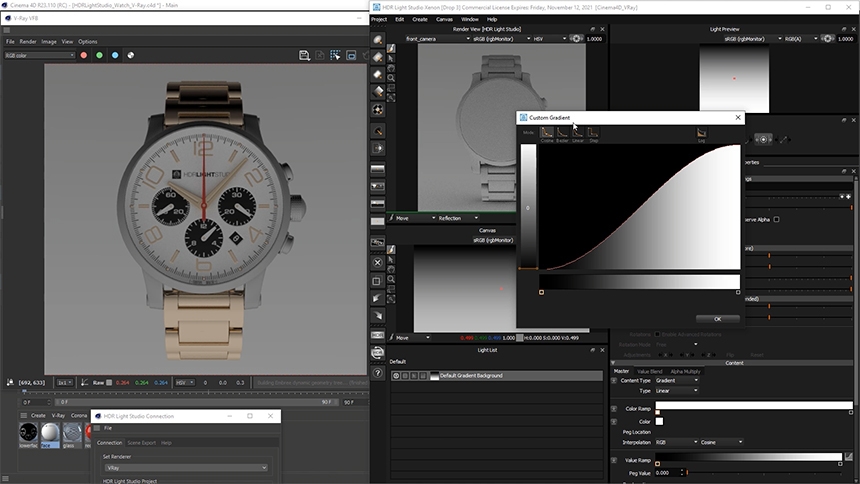The width and height of the screenshot is (860, 484).
Task: Click the Value Ramp gradient bar
Action: click(749, 457)
